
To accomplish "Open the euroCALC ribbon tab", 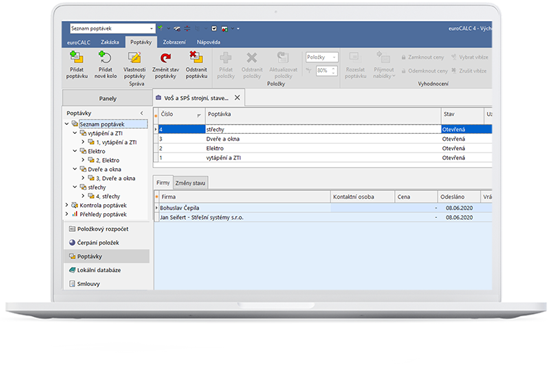I will click(x=79, y=42).
